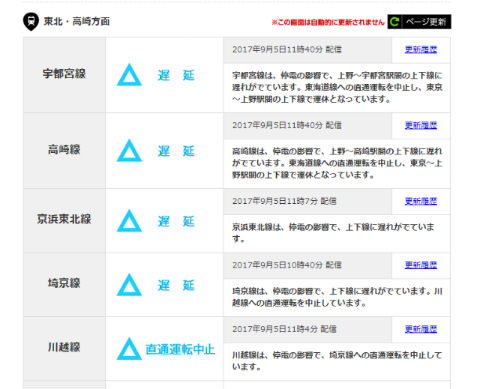This screenshot has height=389, width=480.
Task: Click the delay triangle icon for 高崎線
Action: pos(129,151)
